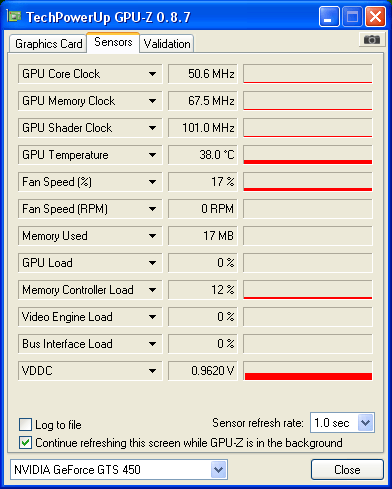392x489 pixels.
Task: Uncheck Continue refreshing in background checkbox
Action: pos(26,443)
